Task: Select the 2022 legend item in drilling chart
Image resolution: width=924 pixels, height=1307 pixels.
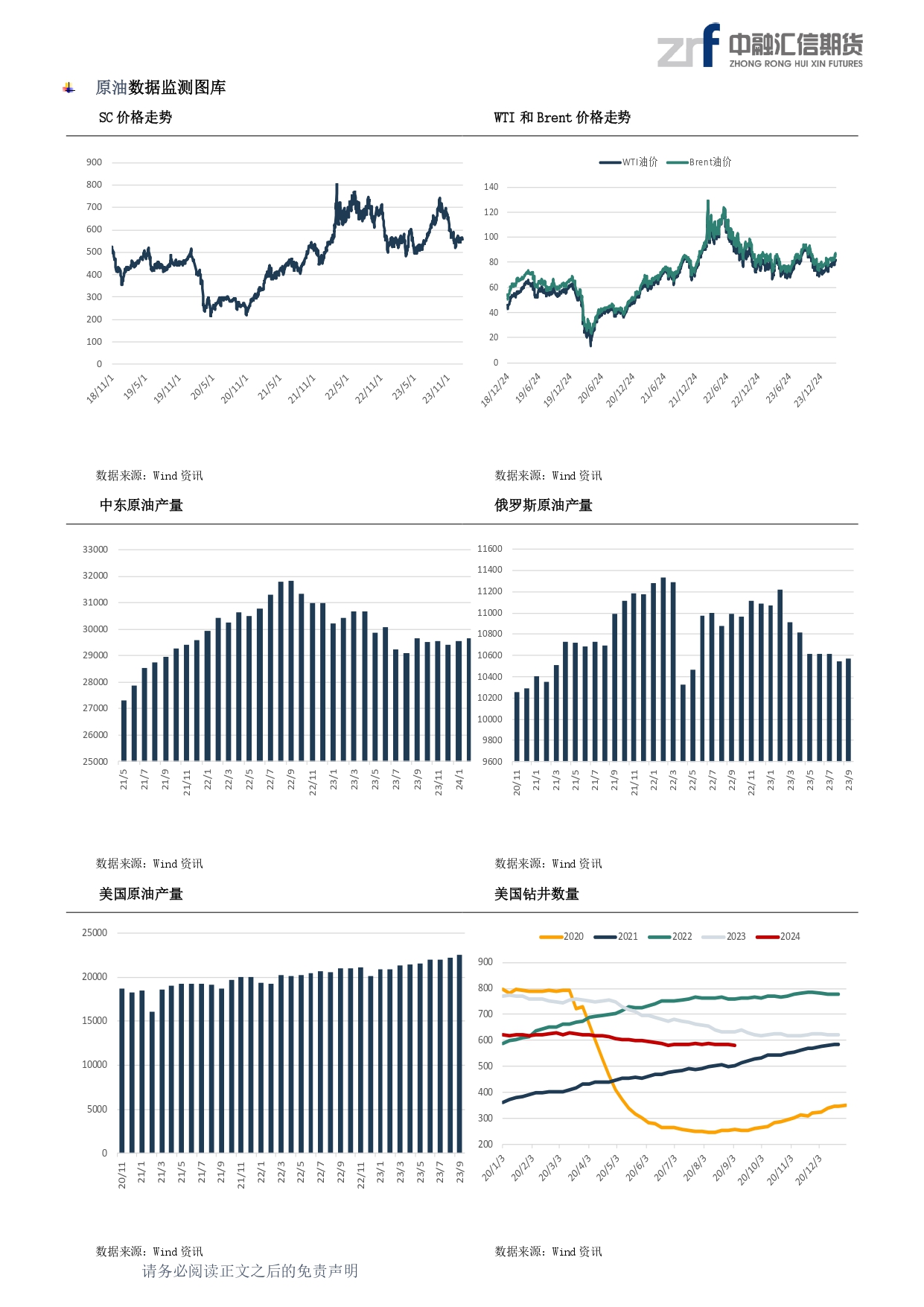Action: [671, 937]
